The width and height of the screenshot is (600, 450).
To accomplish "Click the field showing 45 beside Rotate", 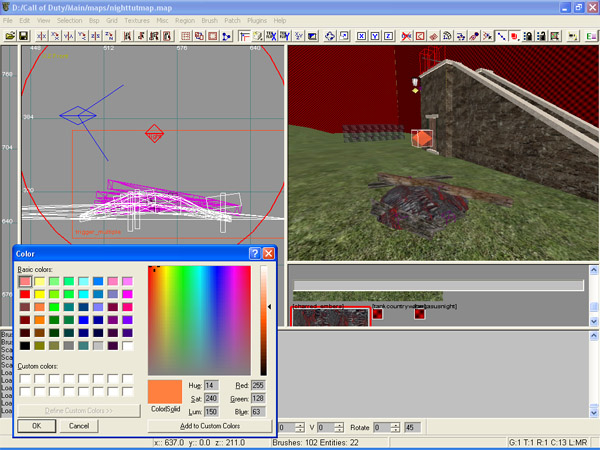I will (x=413, y=427).
